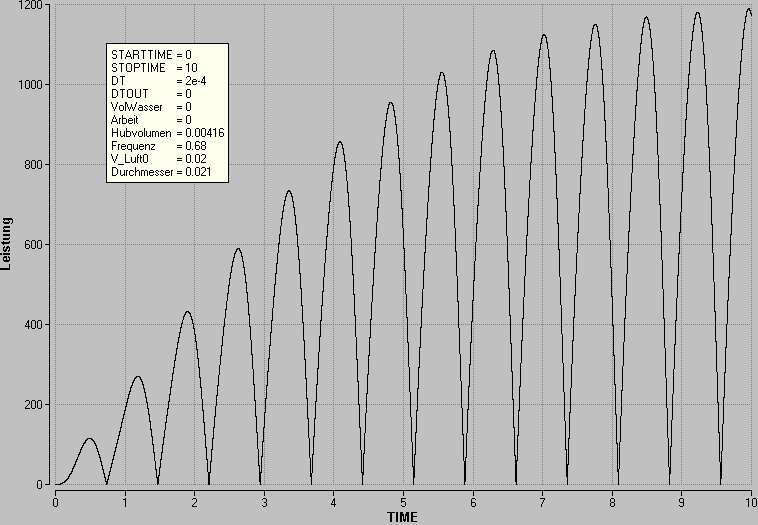Click the 9 x-axis tick label
This screenshot has width=758, height=525.
point(682,503)
